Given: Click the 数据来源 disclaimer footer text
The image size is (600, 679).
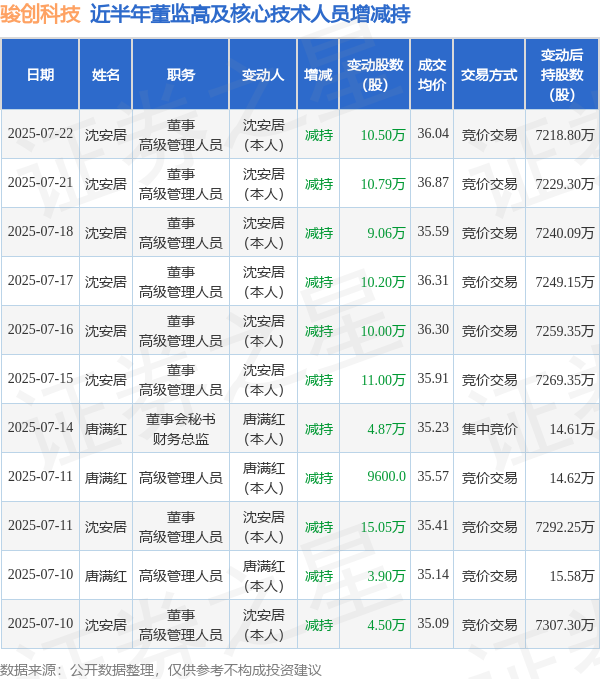Looking at the screenshot, I should (161, 669).
